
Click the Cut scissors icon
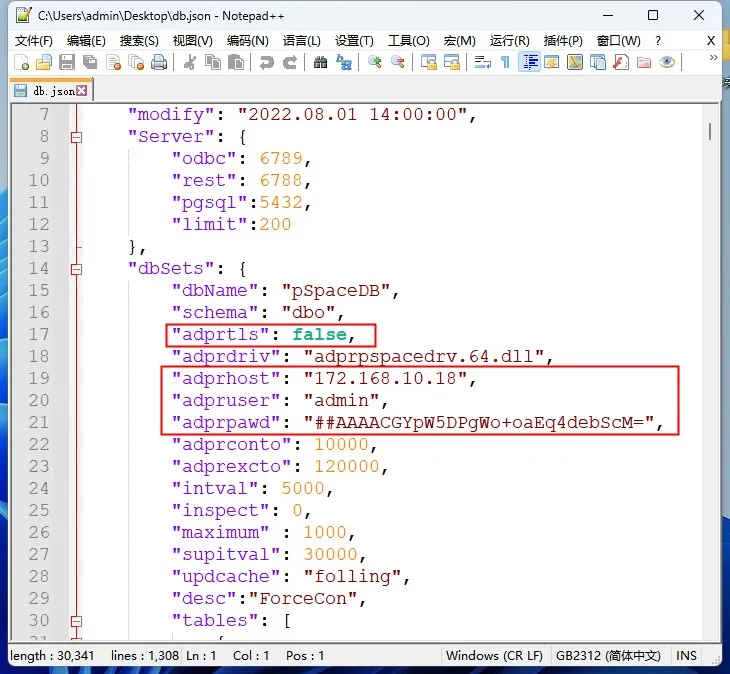[x=189, y=62]
